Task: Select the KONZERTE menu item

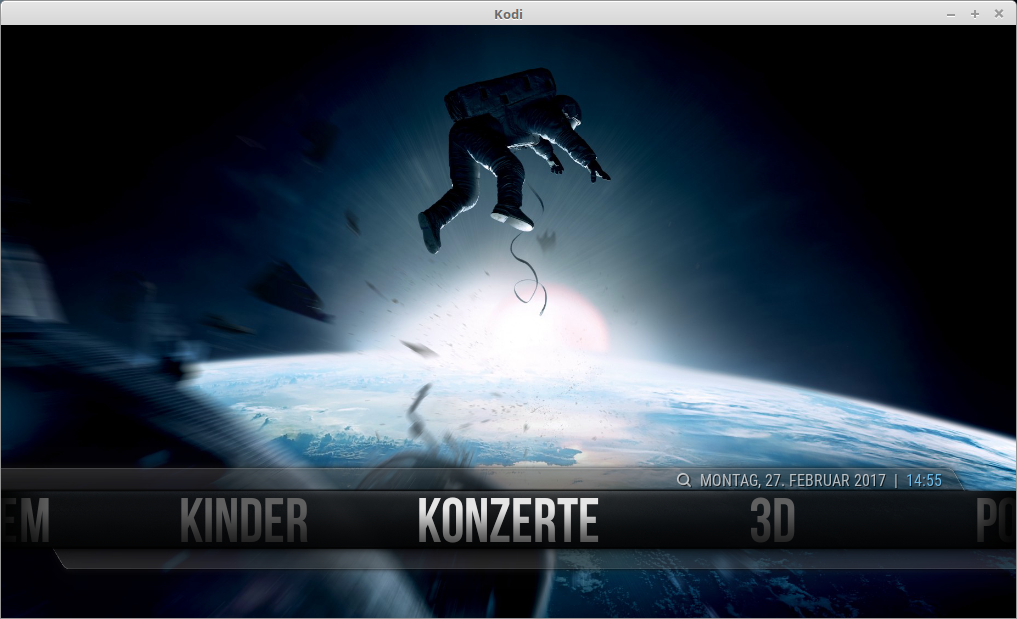Action: pyautogui.click(x=508, y=520)
